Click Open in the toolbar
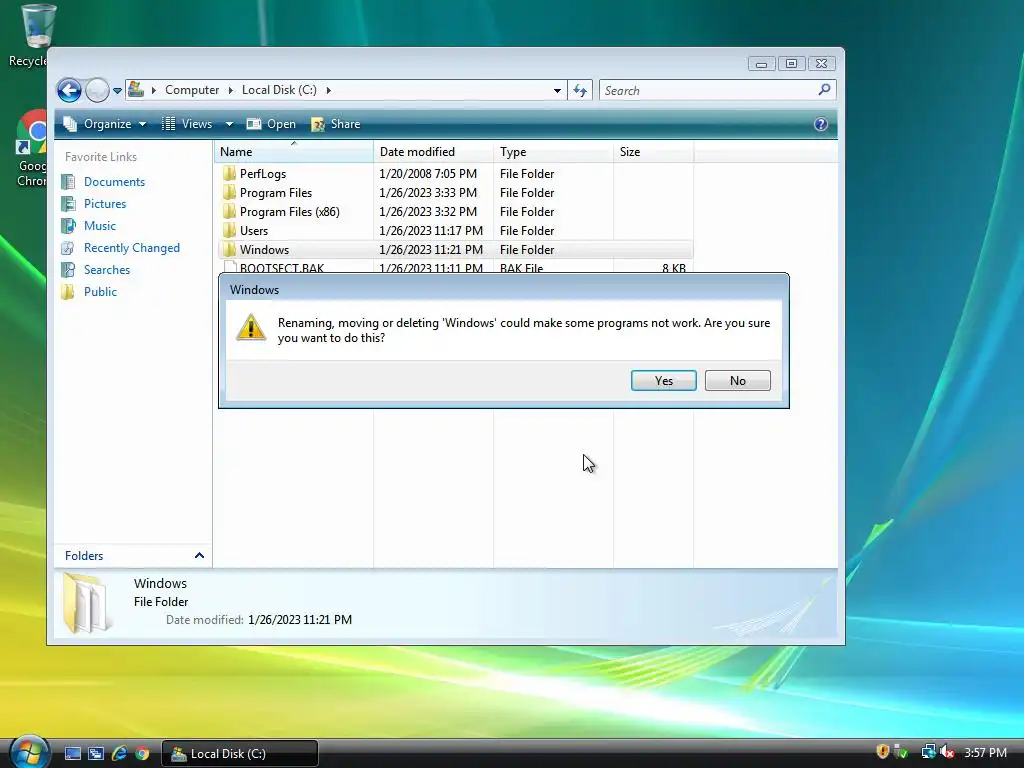Viewport: 1024px width, 768px height. (271, 124)
